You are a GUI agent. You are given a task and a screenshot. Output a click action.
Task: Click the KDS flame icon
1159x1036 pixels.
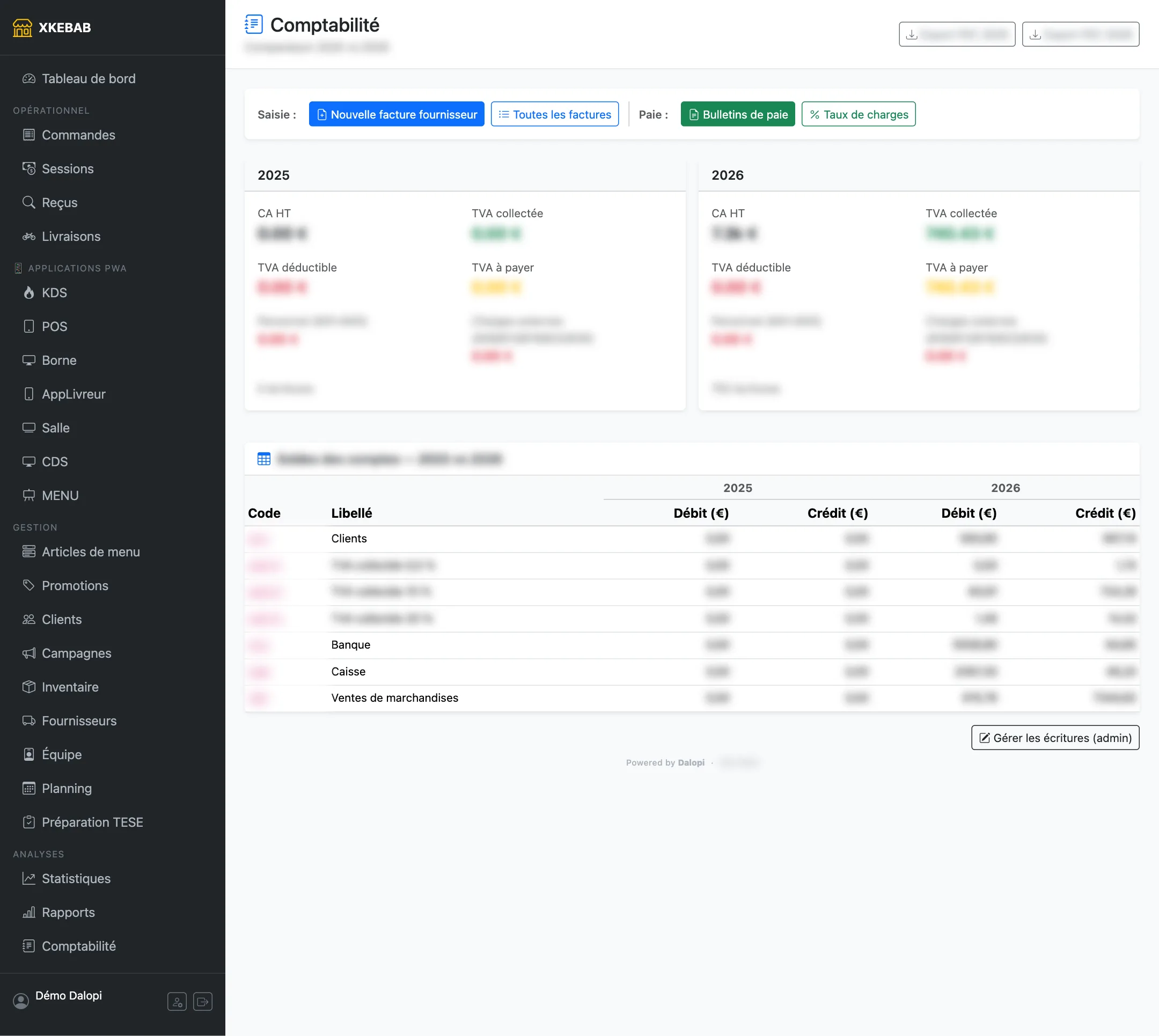click(29, 292)
